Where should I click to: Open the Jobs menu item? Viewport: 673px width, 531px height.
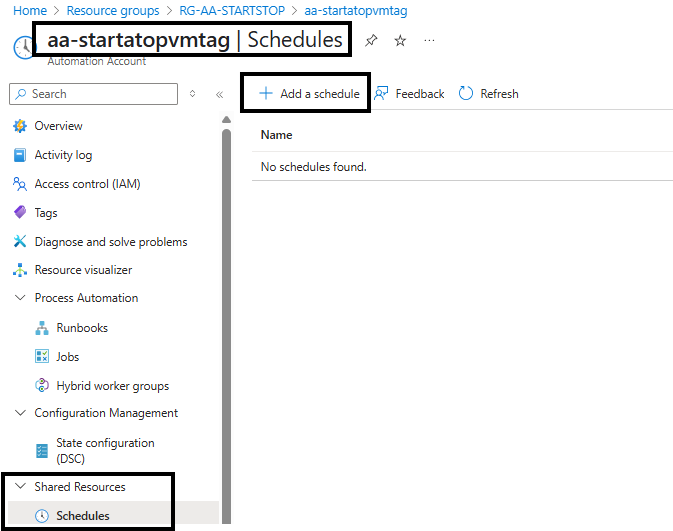[67, 357]
